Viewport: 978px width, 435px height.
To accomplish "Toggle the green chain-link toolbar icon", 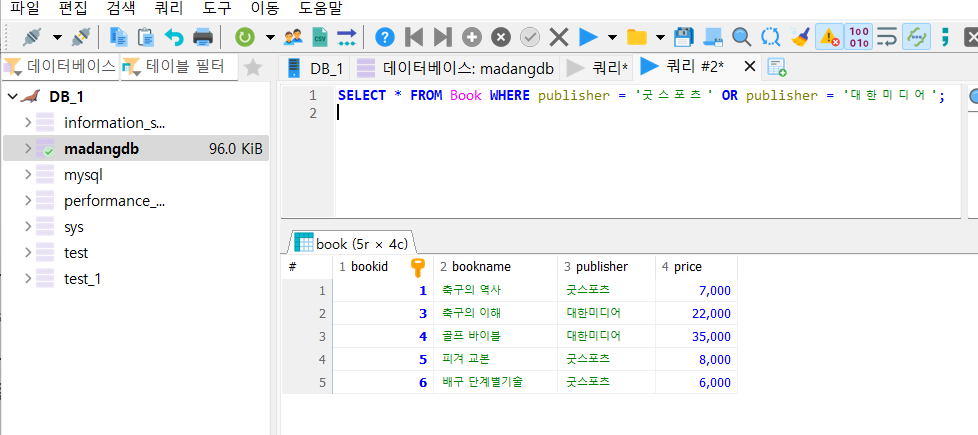I will click(x=916, y=37).
